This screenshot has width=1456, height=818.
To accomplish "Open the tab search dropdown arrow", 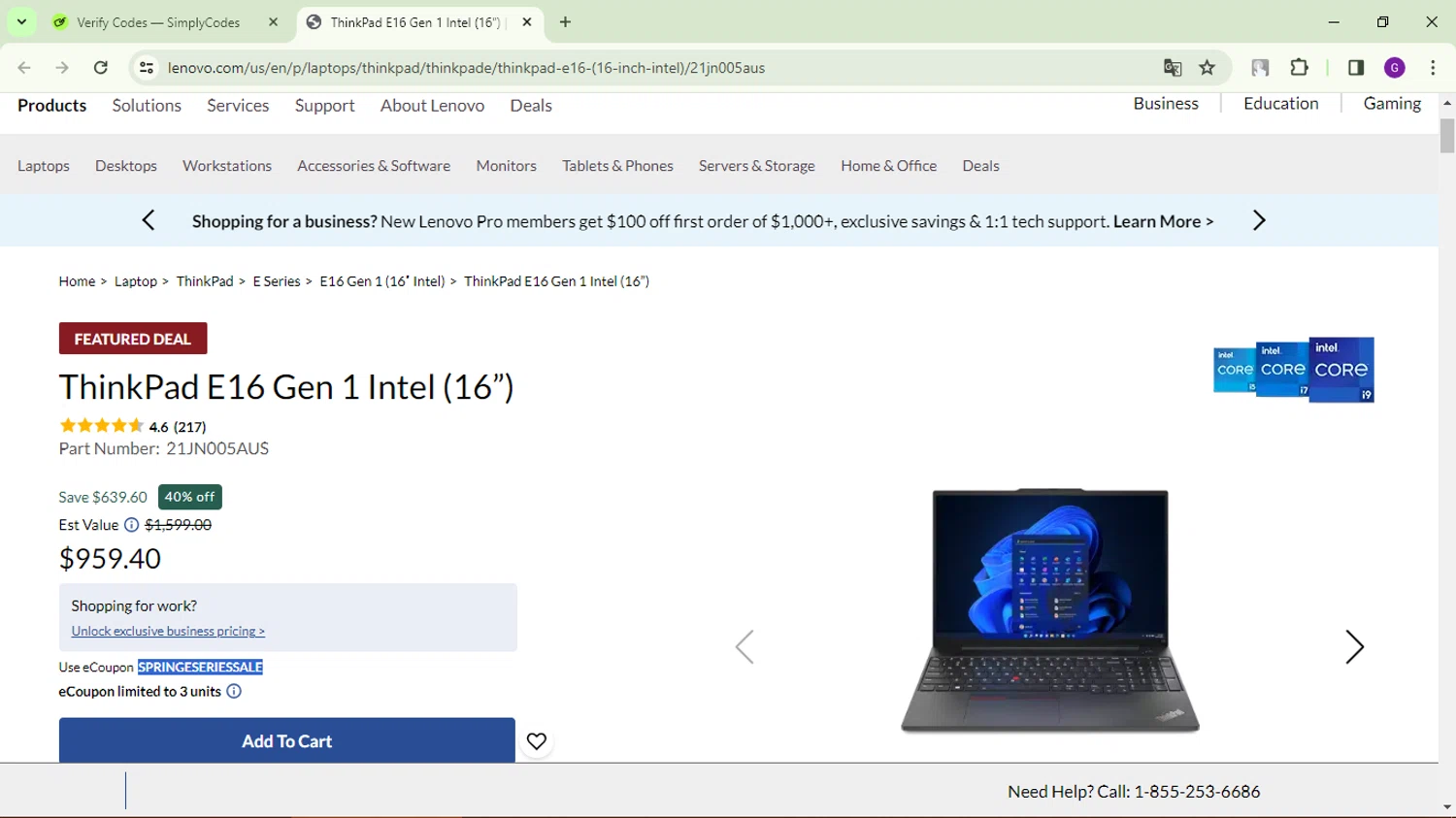I will pyautogui.click(x=21, y=21).
